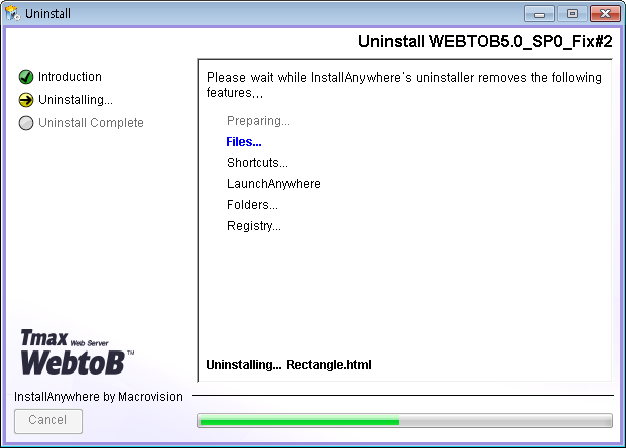Click the Shortcuts... entry
Screen dimensions: 626x448
pyautogui.click(x=257, y=163)
